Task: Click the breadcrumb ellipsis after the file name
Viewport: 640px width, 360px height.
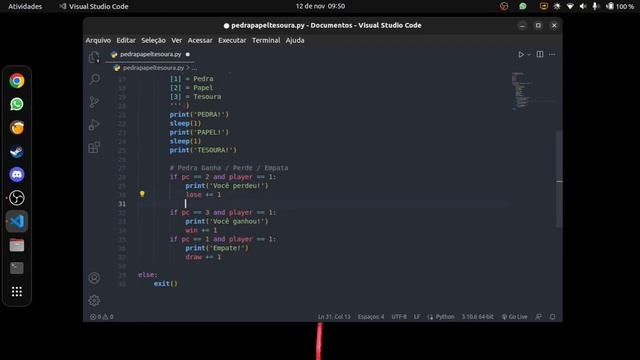Action: click(x=194, y=68)
